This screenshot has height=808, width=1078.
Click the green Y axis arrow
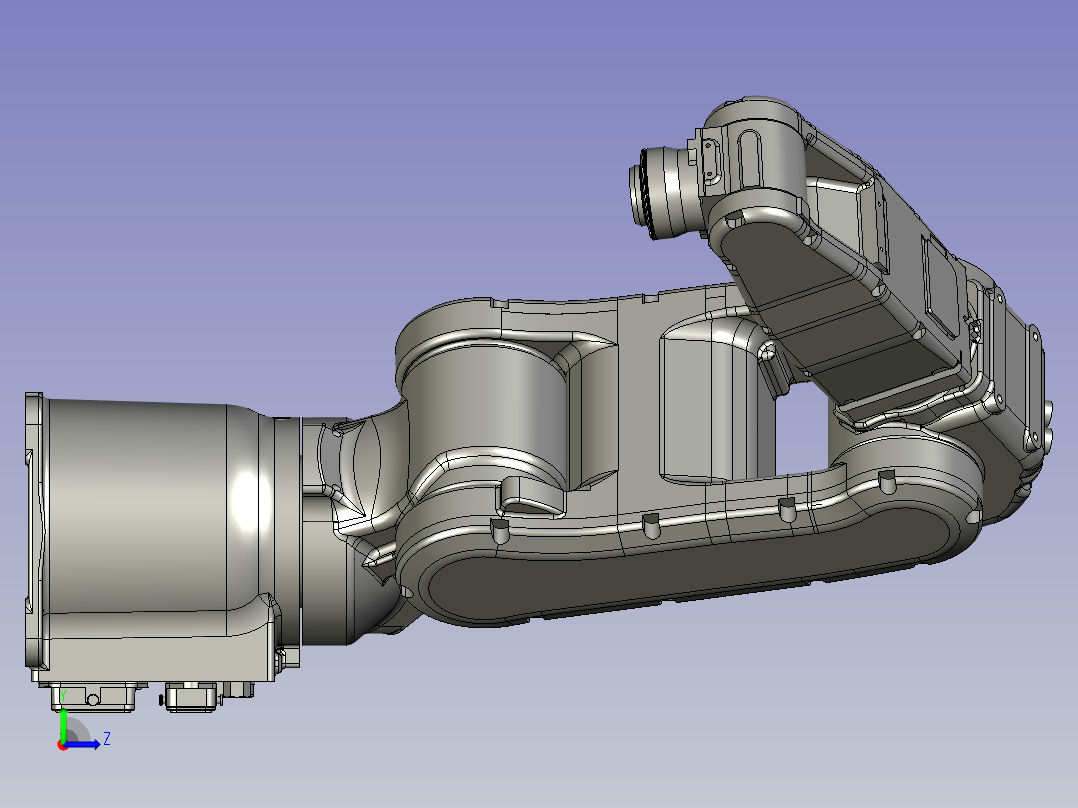(x=63, y=725)
